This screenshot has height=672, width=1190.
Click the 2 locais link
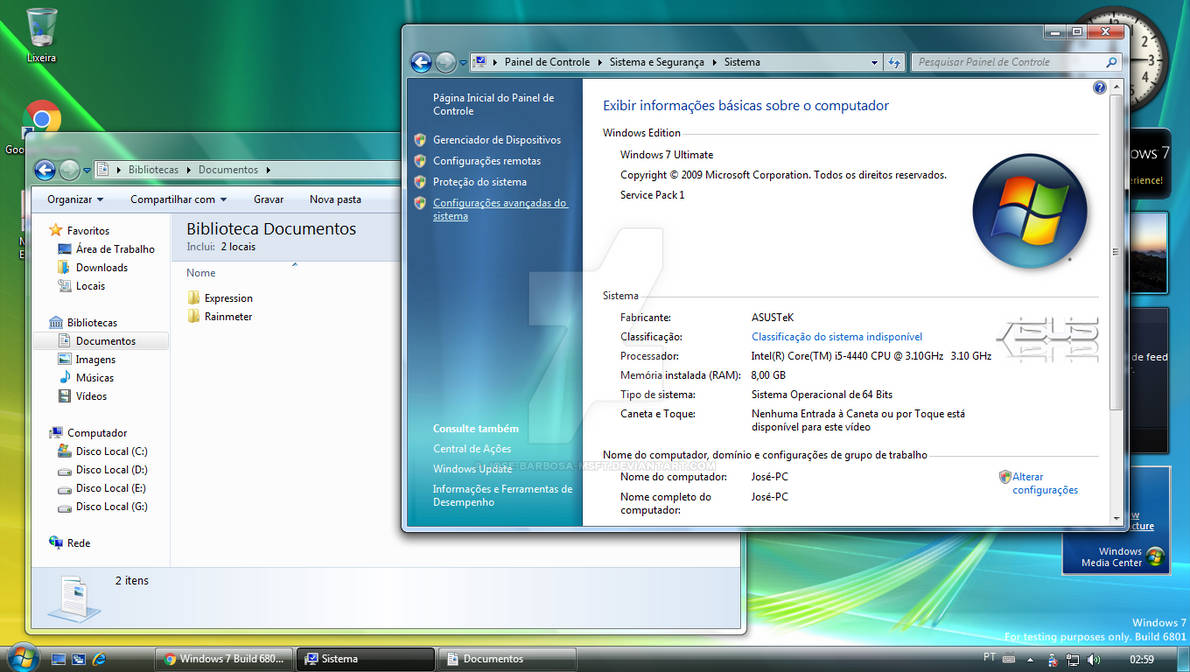(x=238, y=247)
